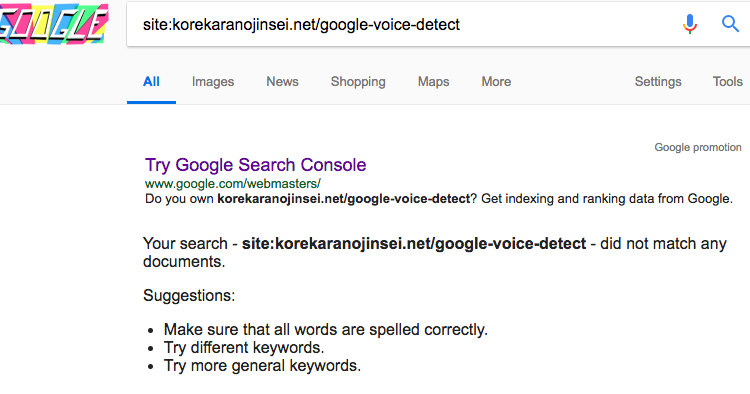Screen dimensions: 750x394
Task: Start voice search with microphone icon
Action: pos(689,24)
